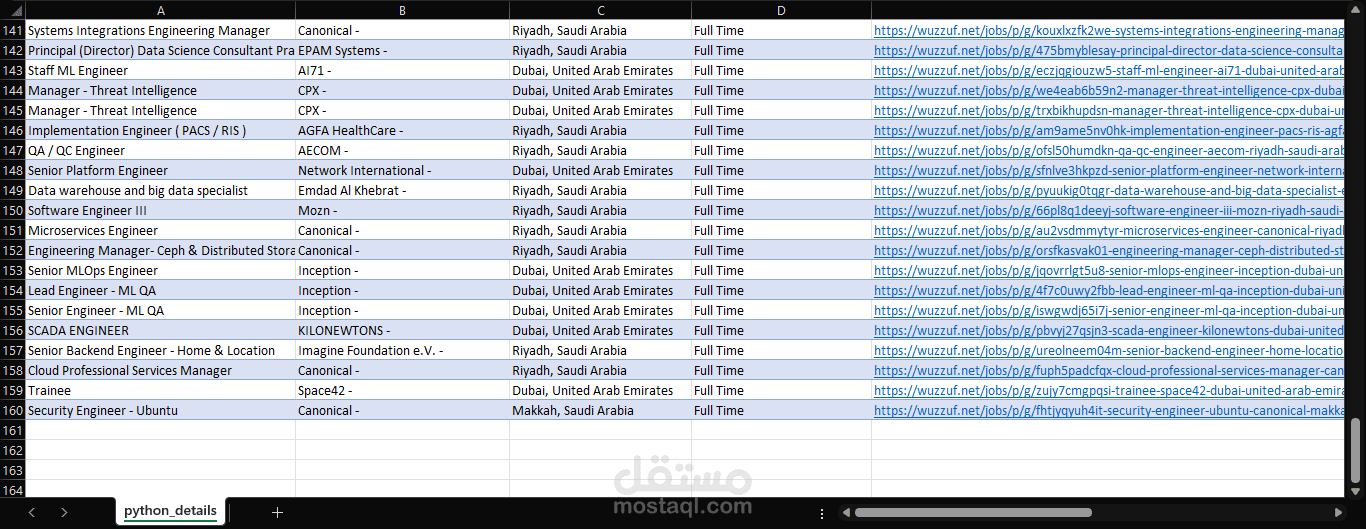
Task: Select the 'Senior Platform Engineer' cell
Action: [161, 170]
